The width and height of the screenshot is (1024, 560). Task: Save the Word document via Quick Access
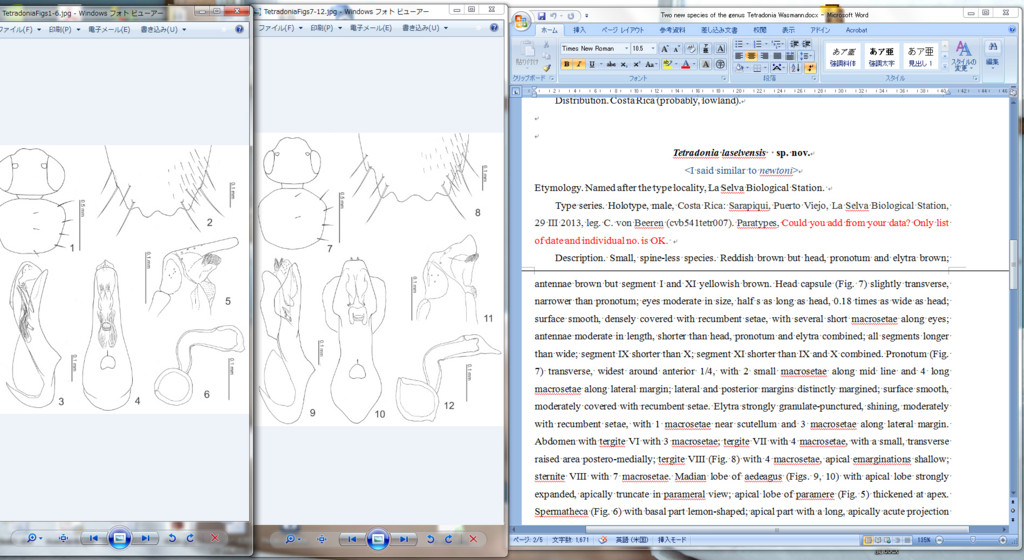point(541,16)
